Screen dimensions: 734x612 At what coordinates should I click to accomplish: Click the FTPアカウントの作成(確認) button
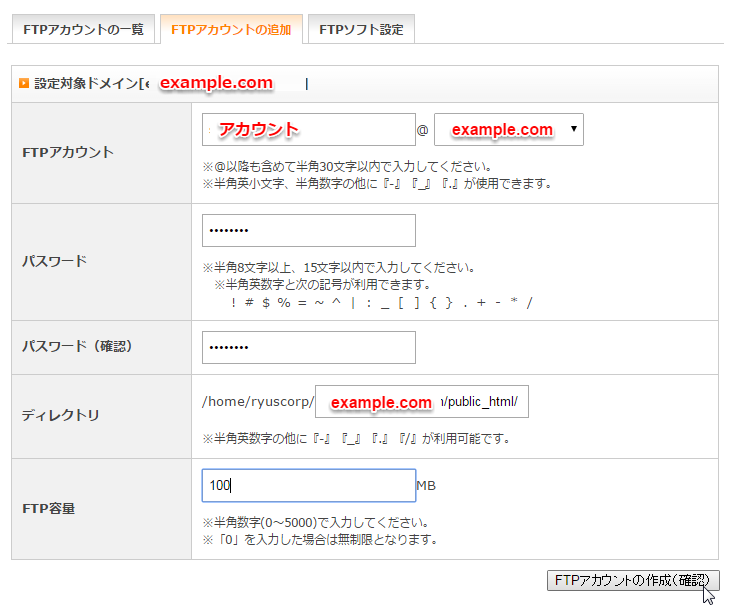click(633, 581)
